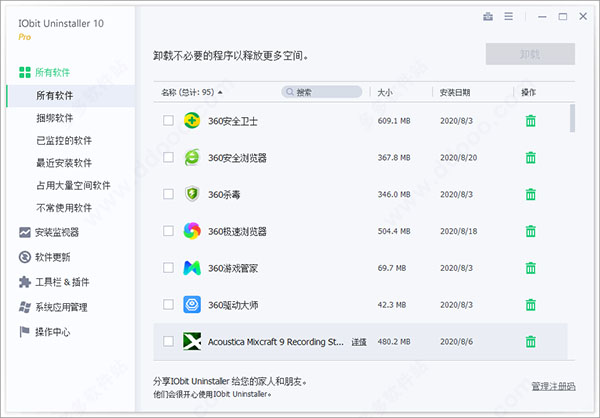Click the 软件更新 refresh icon
Image resolution: width=600 pixels, height=418 pixels.
pos(24,257)
